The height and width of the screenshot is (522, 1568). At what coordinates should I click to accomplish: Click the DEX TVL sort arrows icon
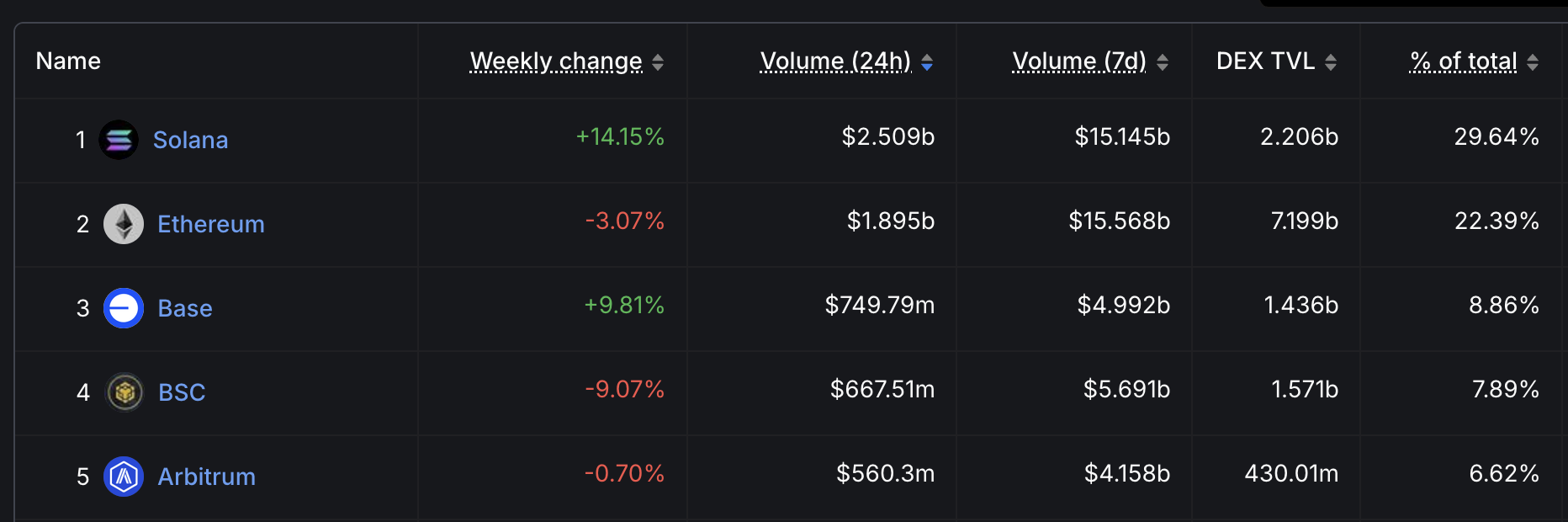point(1331,62)
